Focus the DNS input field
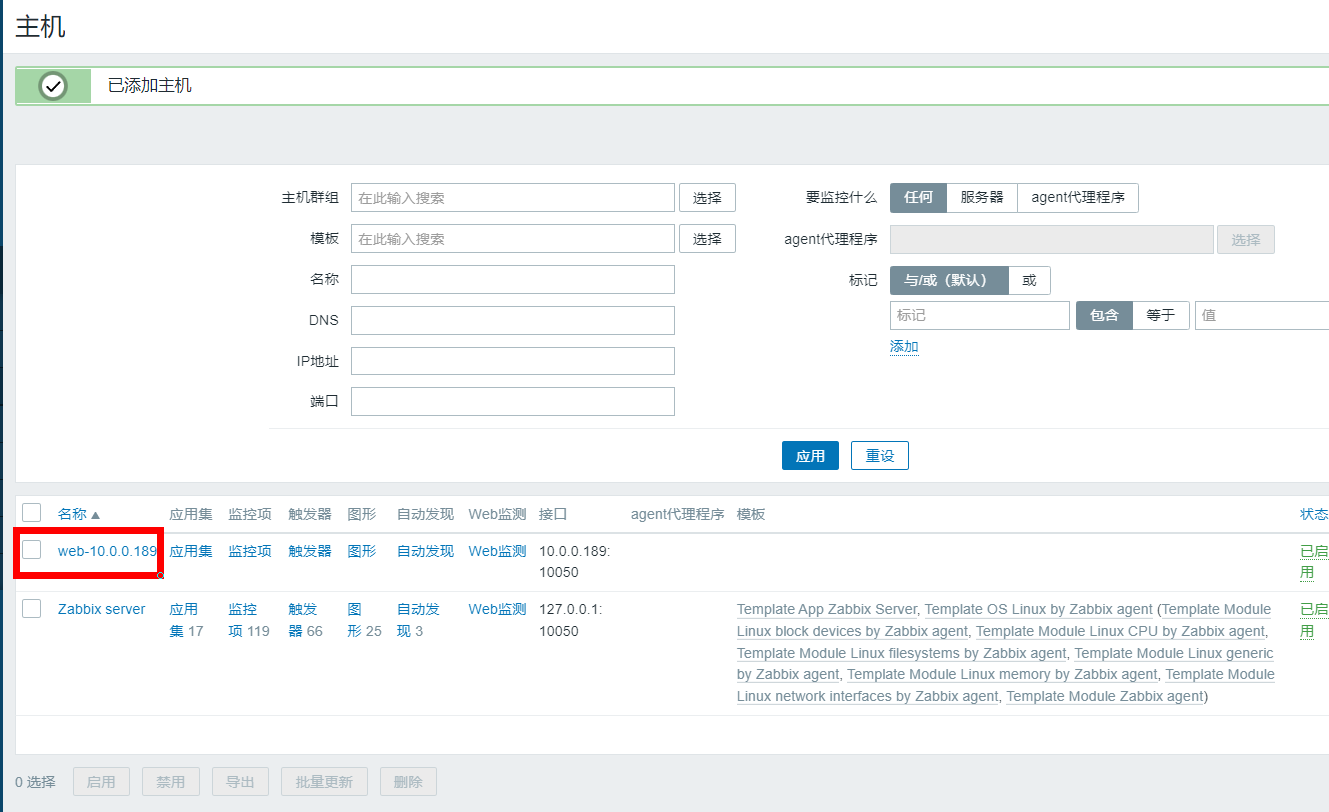Screen dimensions: 1329x812 (513, 320)
